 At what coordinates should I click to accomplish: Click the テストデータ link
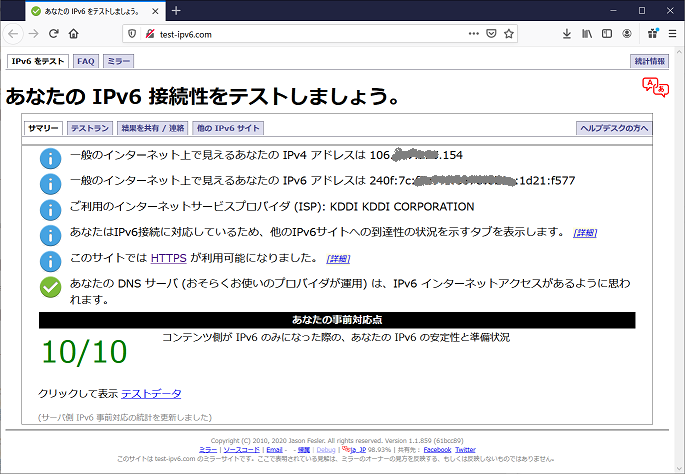pyautogui.click(x=151, y=394)
